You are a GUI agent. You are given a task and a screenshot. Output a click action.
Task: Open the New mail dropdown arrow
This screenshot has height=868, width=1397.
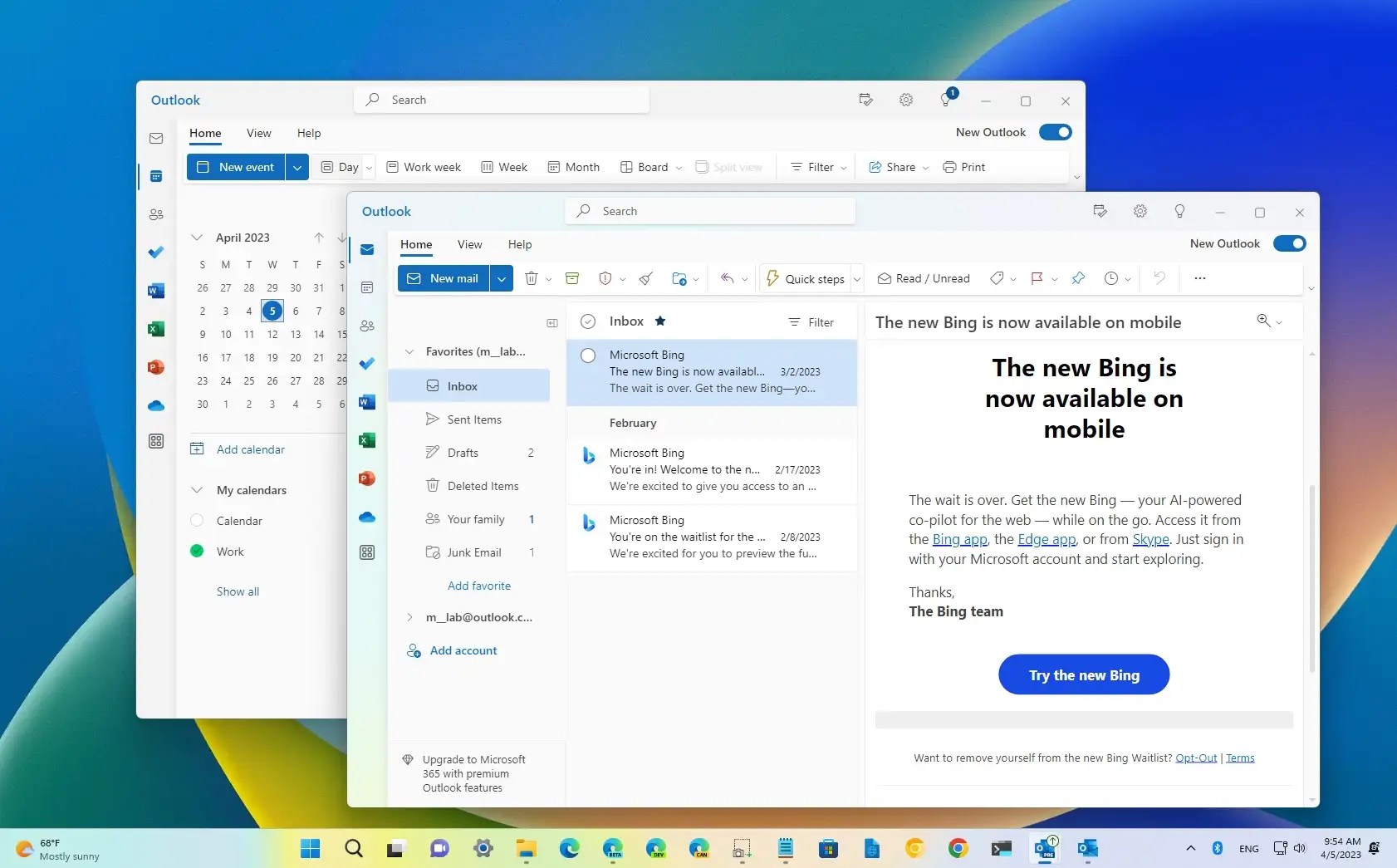pos(502,278)
